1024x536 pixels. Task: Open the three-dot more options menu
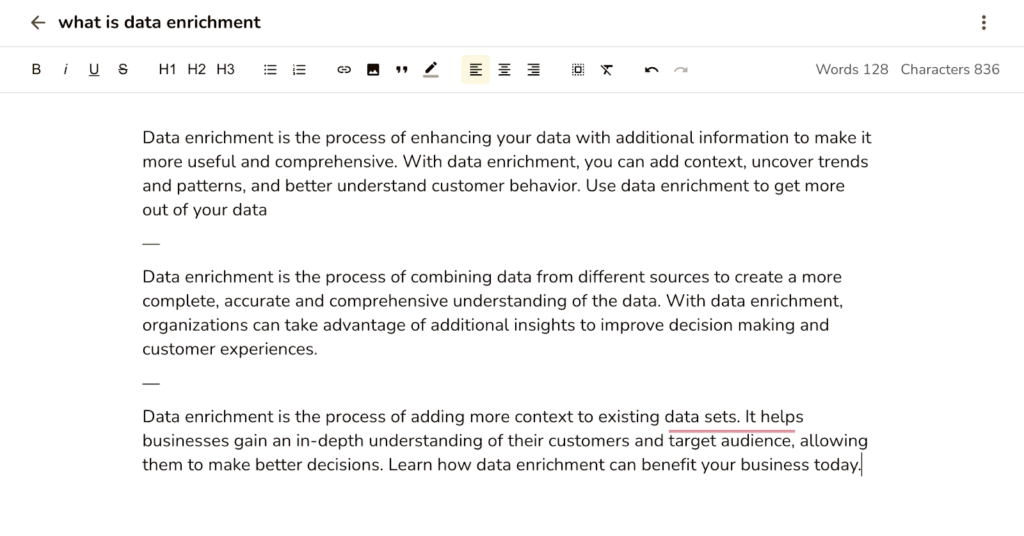[984, 23]
